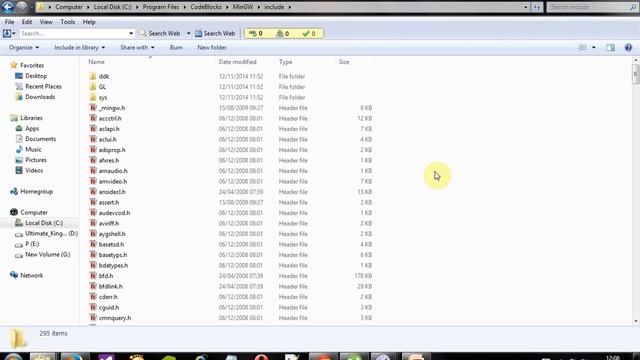The image size is (640, 360).
Task: Click the aclapi.h file icon
Action: [x=93, y=129]
